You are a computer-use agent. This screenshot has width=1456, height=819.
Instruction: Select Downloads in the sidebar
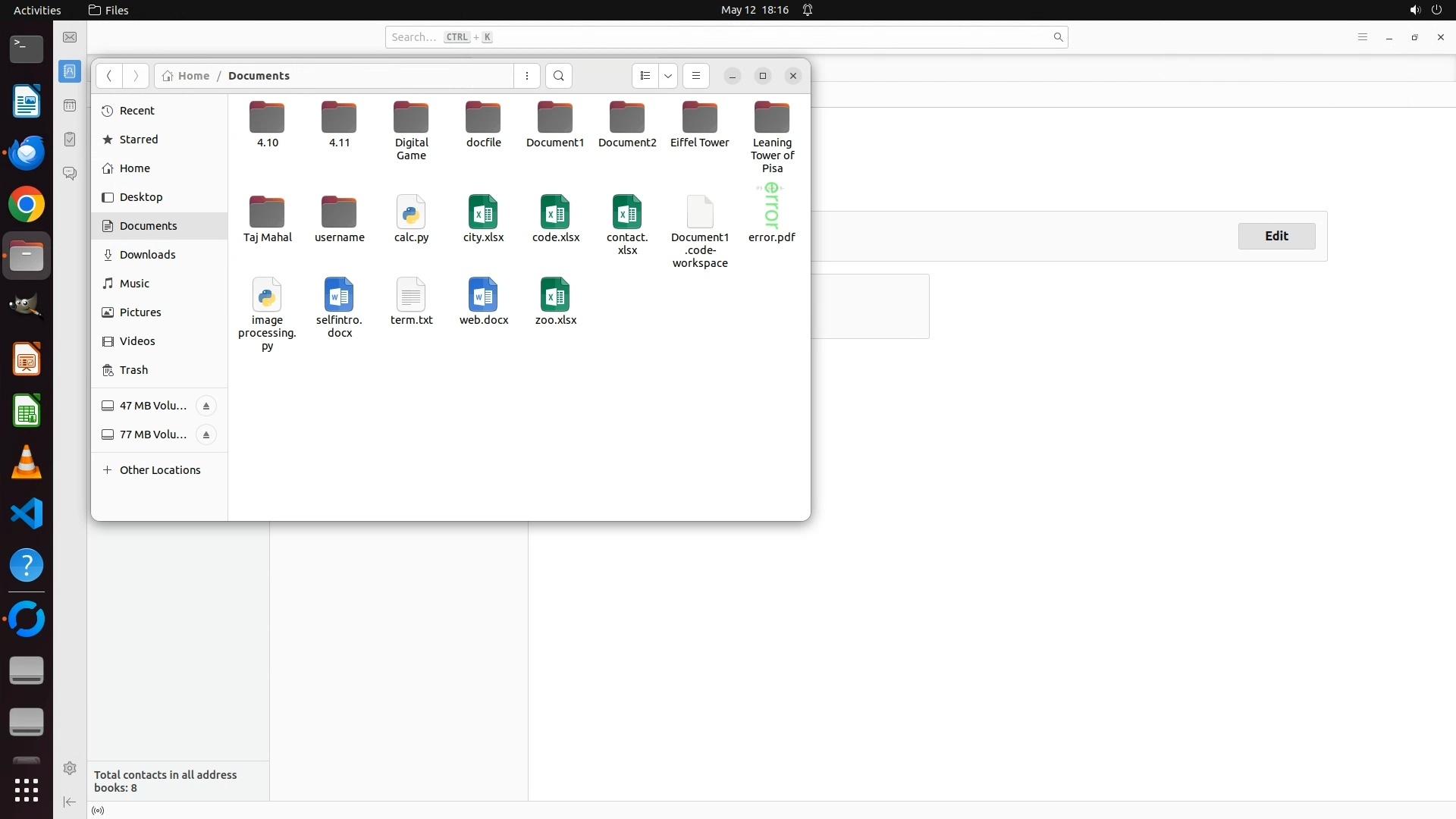tap(147, 255)
